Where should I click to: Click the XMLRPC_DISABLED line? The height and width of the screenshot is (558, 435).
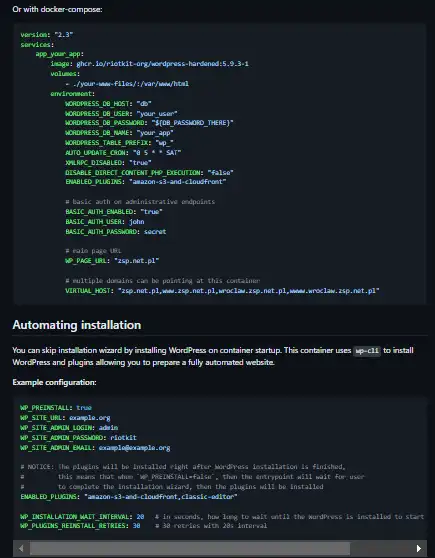pos(108,163)
